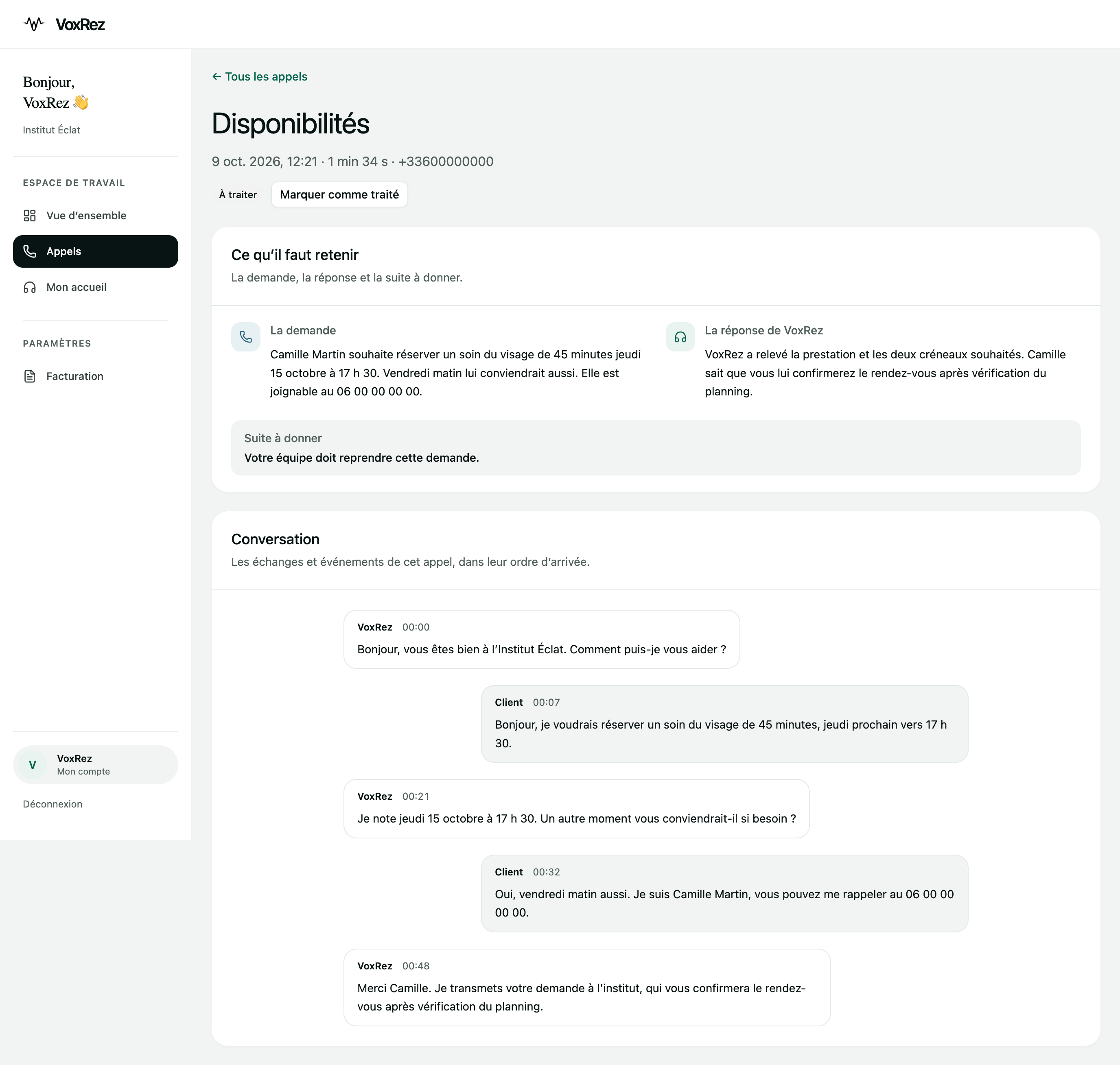The image size is (1120, 1065).
Task: Click the La demande summary paragraph
Action: click(x=455, y=373)
